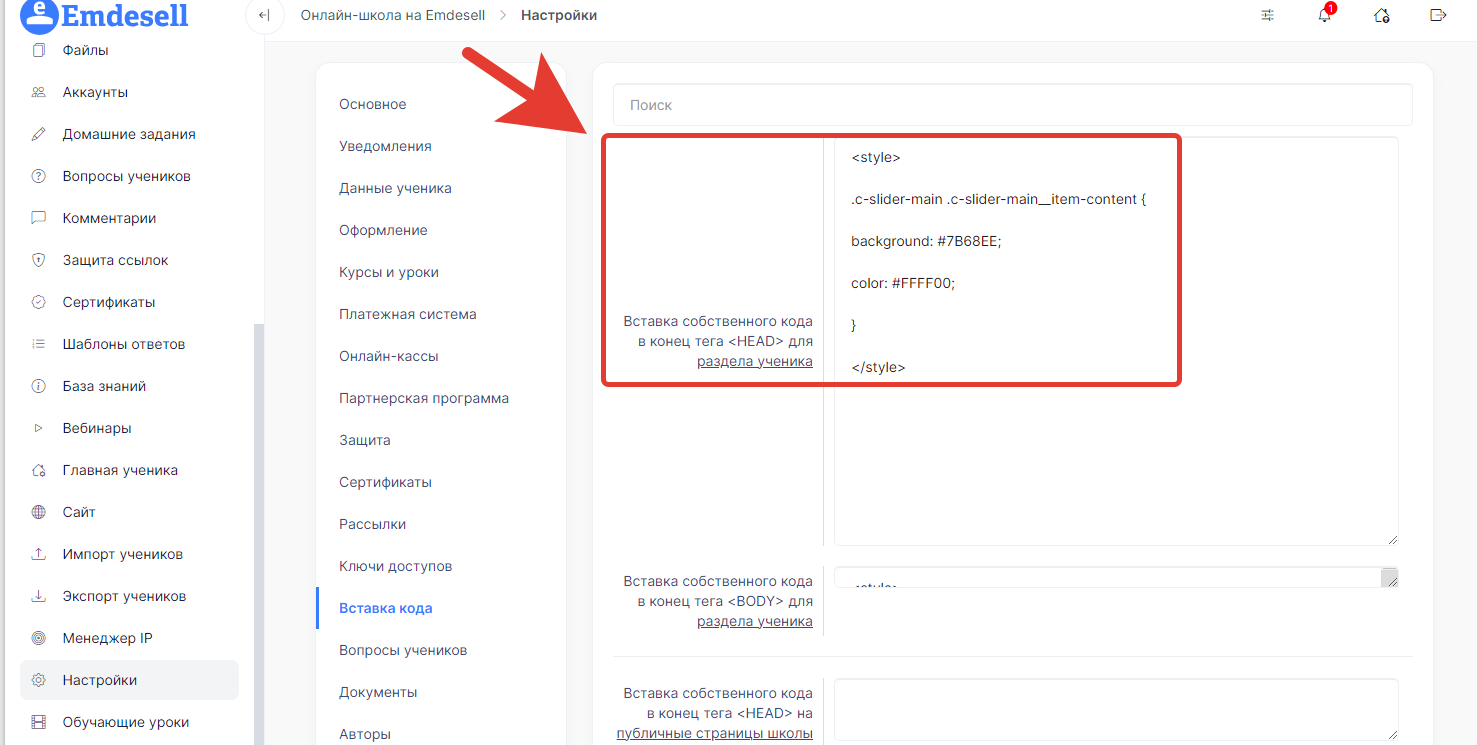Screen dimensions: 1477x745
Task: Click the home icon in top bar
Action: tap(1381, 15)
